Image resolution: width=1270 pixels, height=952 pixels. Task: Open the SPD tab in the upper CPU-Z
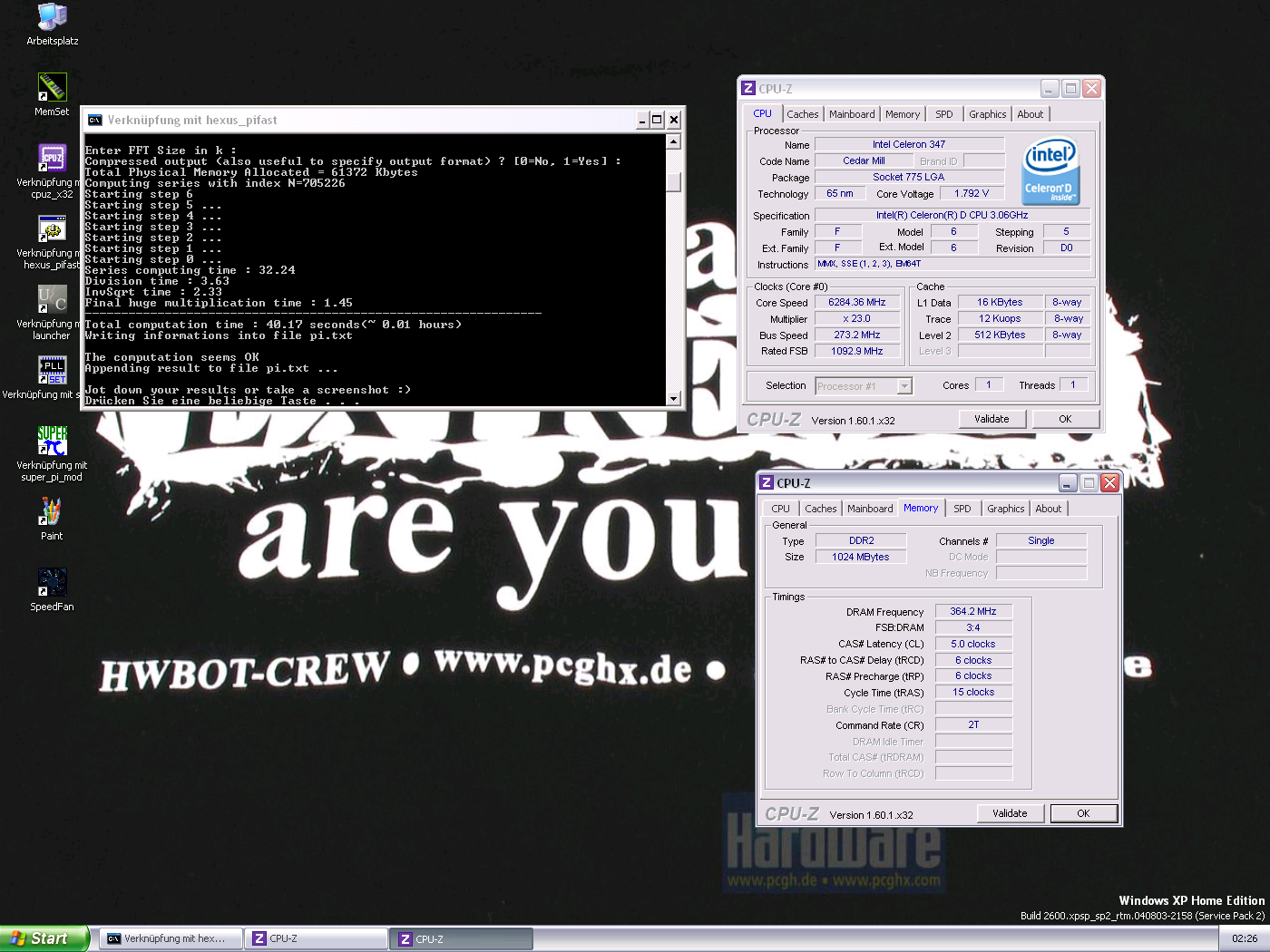pyautogui.click(x=944, y=114)
